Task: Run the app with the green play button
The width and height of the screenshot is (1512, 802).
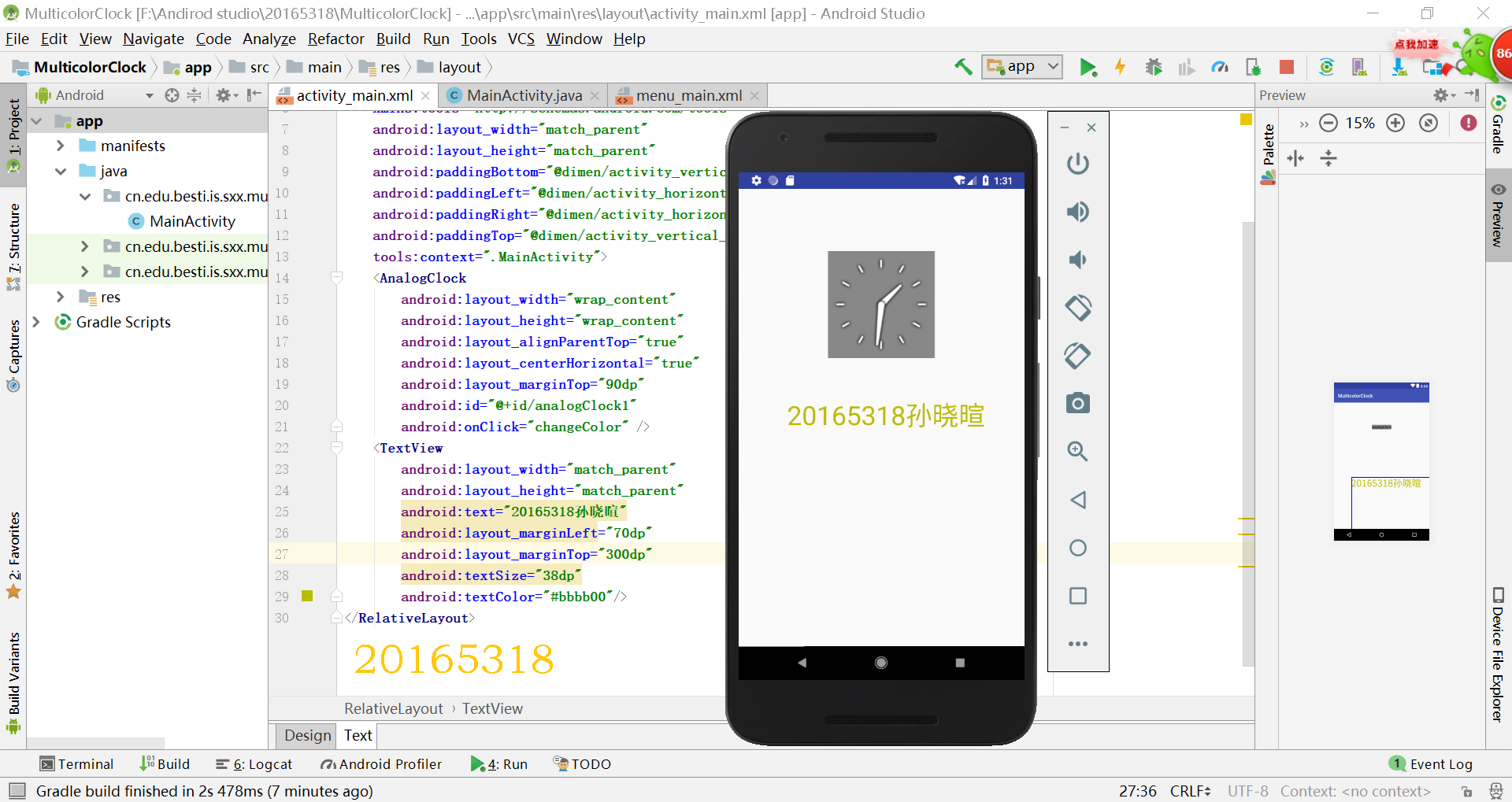Action: click(1088, 68)
